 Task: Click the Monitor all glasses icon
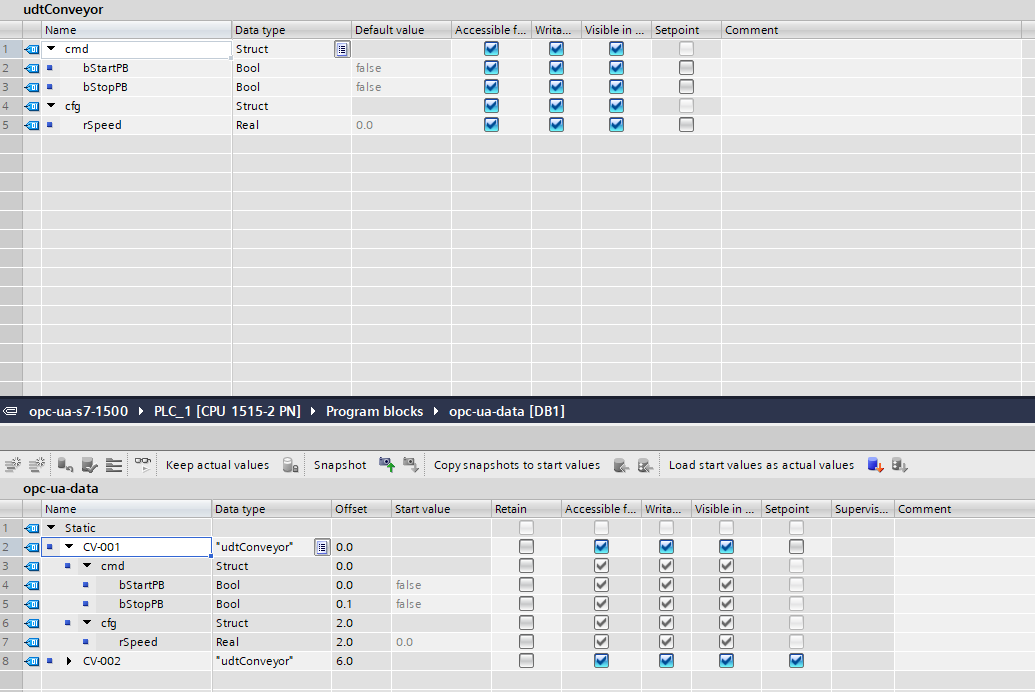point(143,464)
